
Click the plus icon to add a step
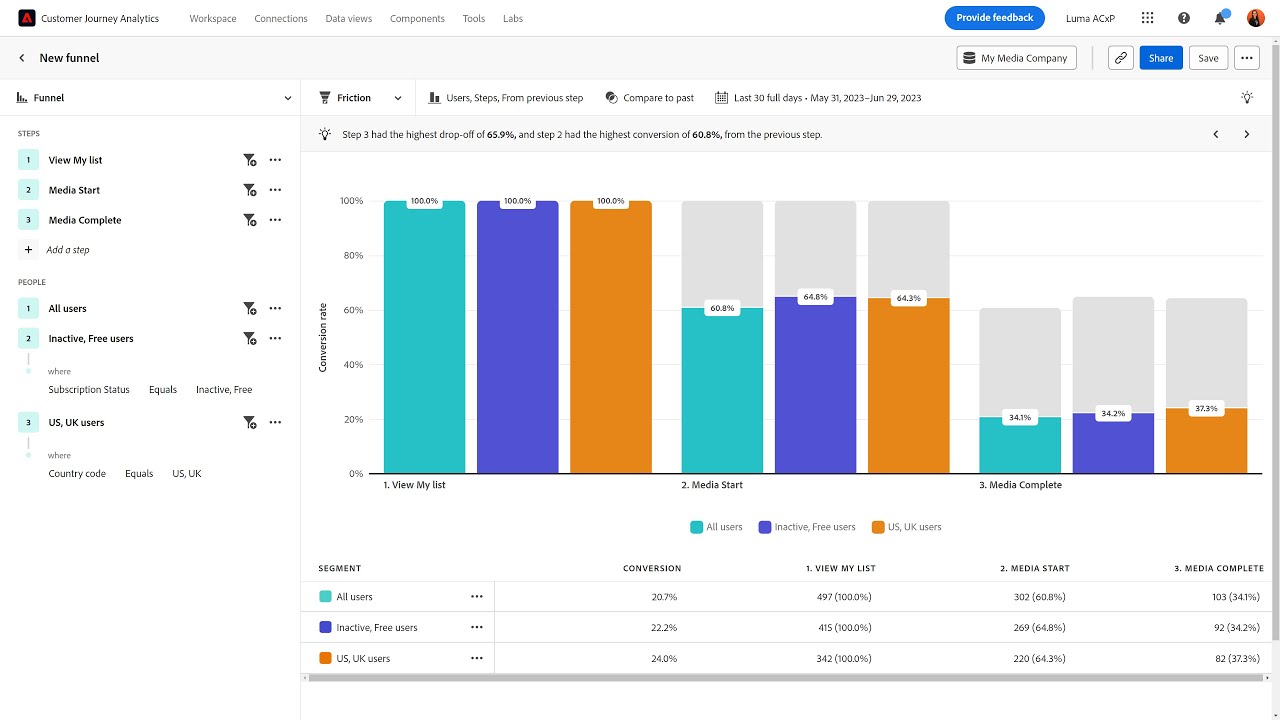28,250
